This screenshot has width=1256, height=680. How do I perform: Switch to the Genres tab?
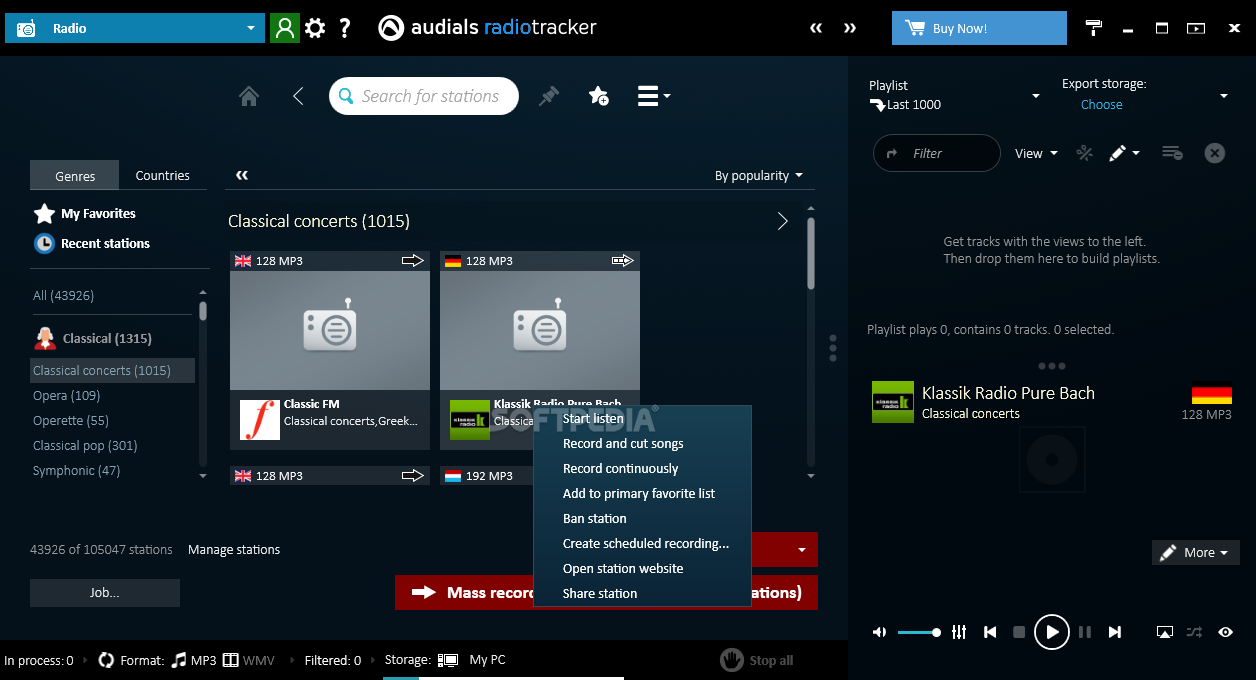point(75,175)
